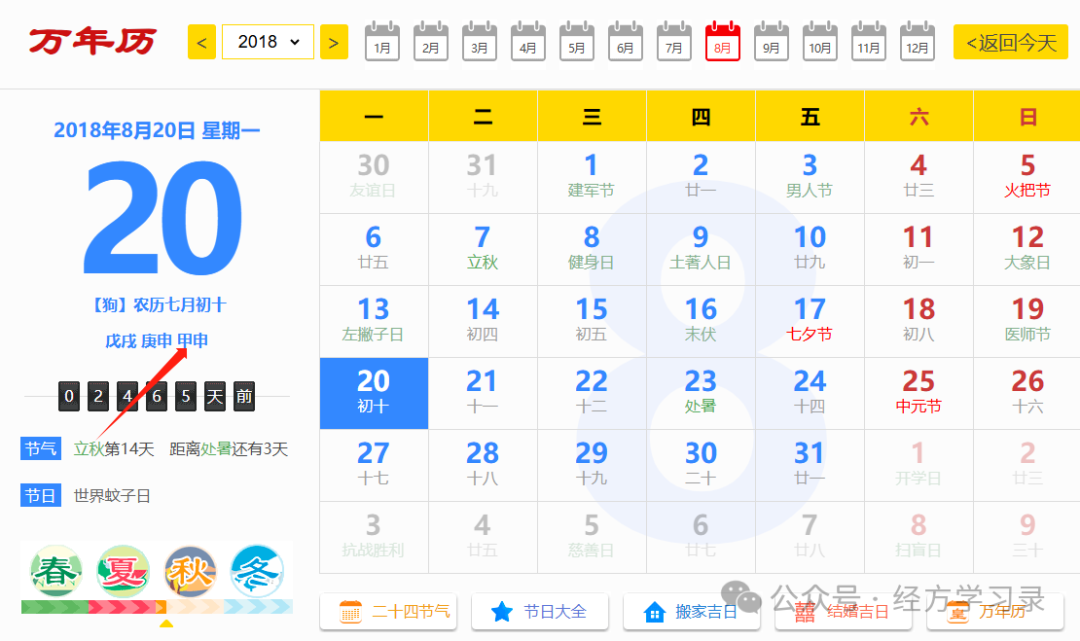Select the 春 spring season icon
Image resolution: width=1080 pixels, height=641 pixels.
tap(55, 572)
